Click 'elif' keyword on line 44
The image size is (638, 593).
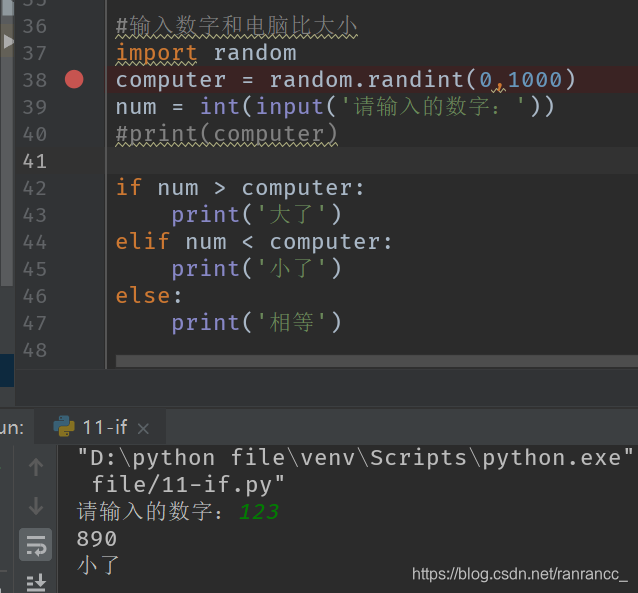tap(142, 241)
